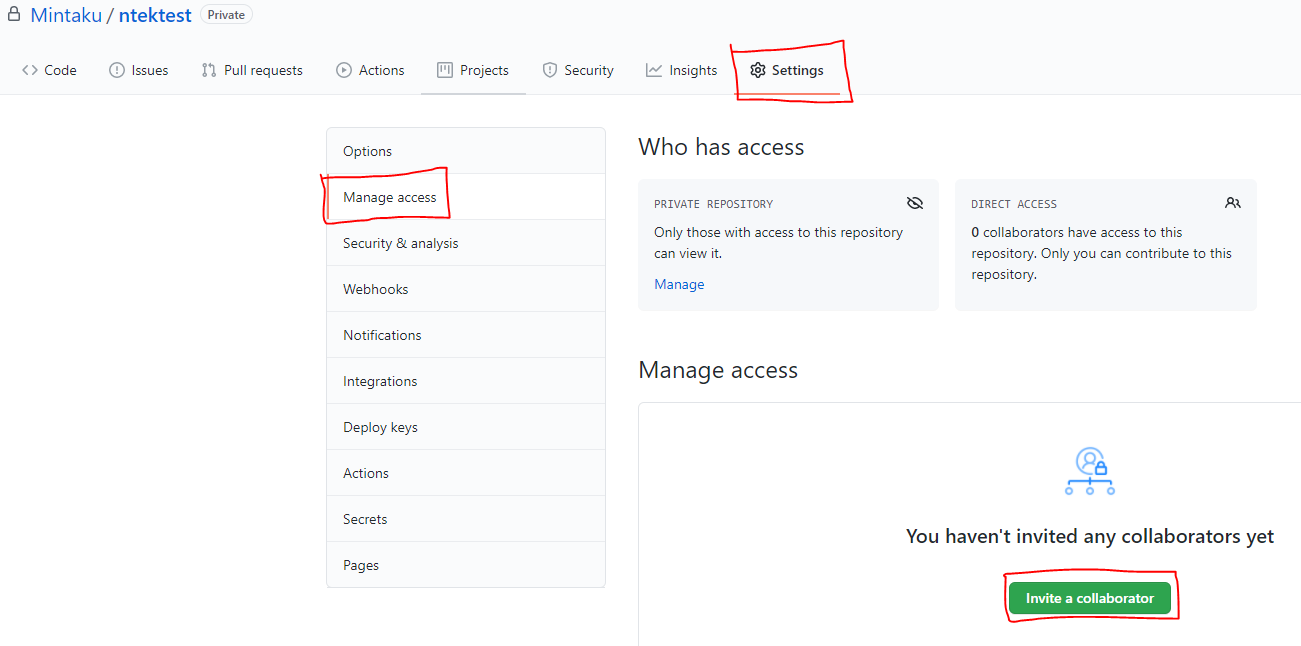Switch to the Pull requests tab
Screen dimensions: 1301x646
coord(252,70)
